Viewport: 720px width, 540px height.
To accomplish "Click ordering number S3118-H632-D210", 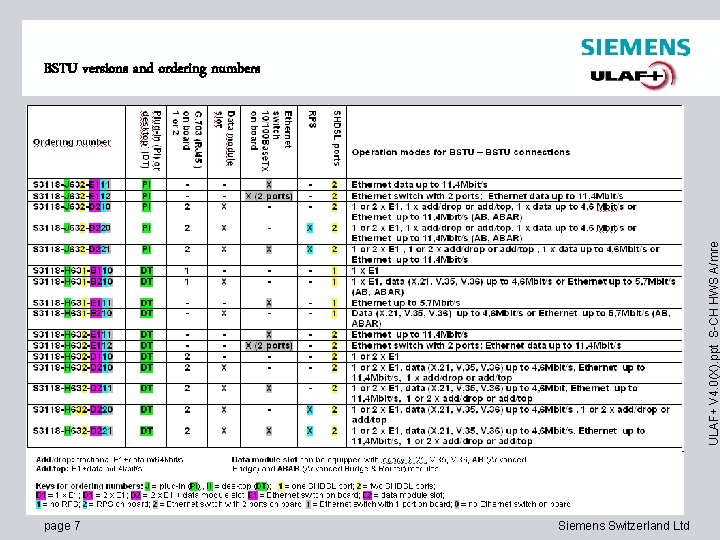I will click(73, 367).
